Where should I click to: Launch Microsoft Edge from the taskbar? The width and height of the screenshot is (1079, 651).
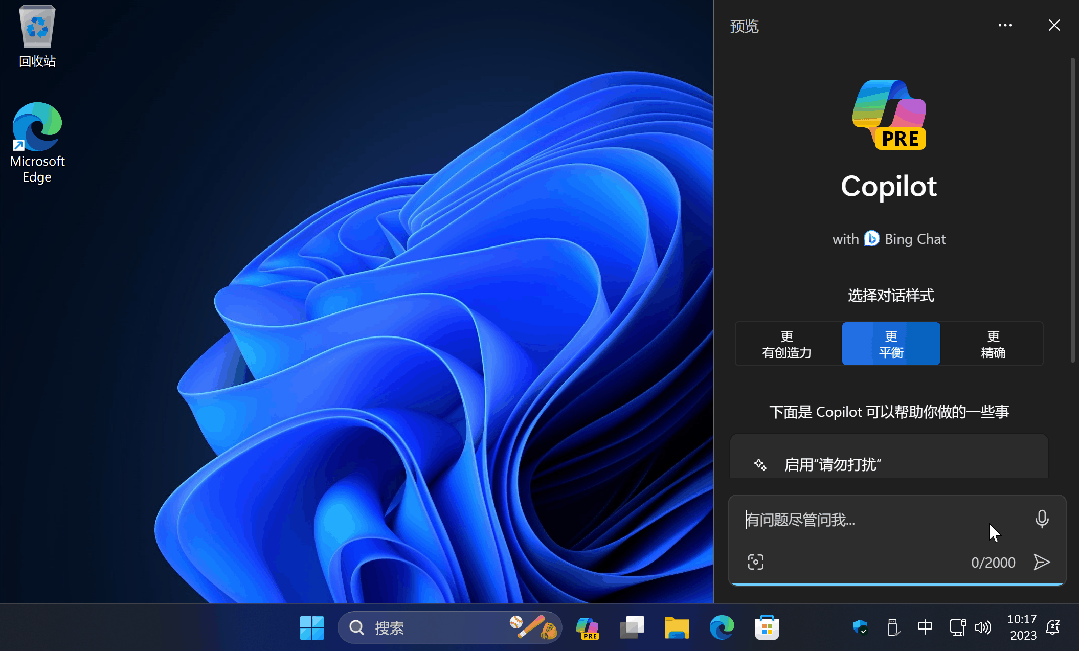(722, 627)
